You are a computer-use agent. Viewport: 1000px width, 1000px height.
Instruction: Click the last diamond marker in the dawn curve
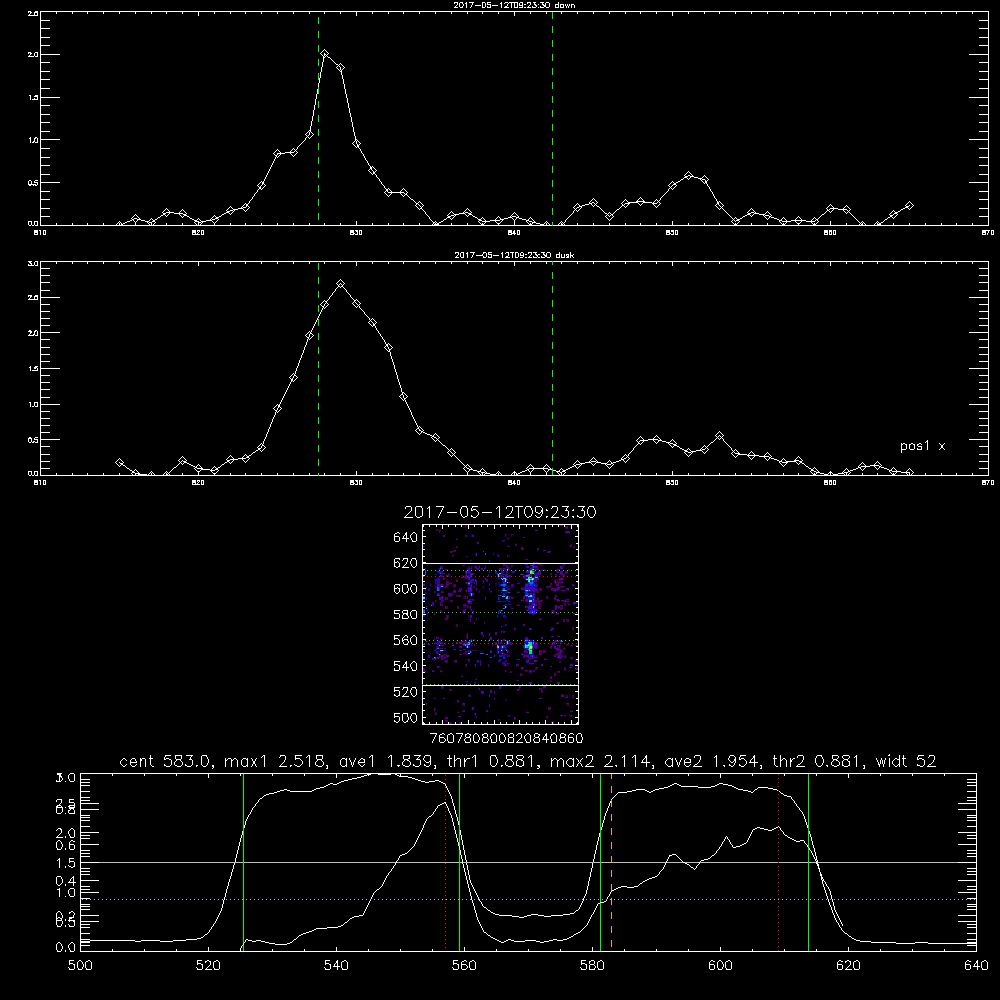pyautogui.click(x=909, y=205)
